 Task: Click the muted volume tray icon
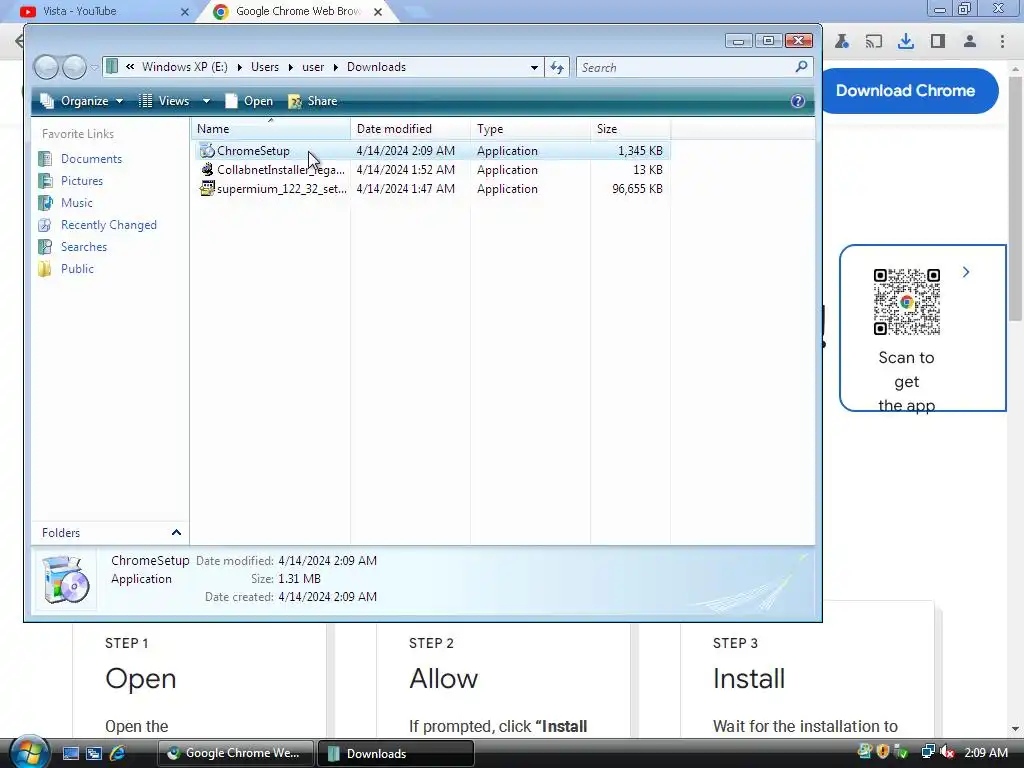tap(947, 752)
